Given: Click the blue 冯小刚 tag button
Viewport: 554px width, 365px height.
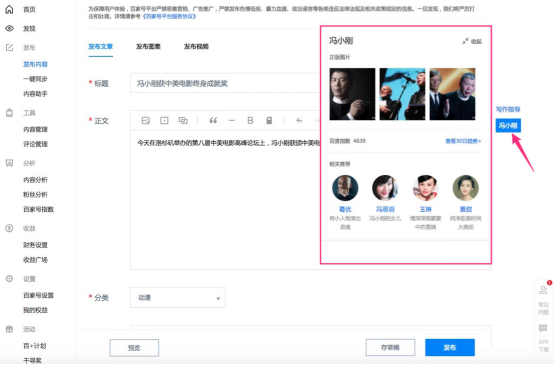Looking at the screenshot, I should click(508, 125).
